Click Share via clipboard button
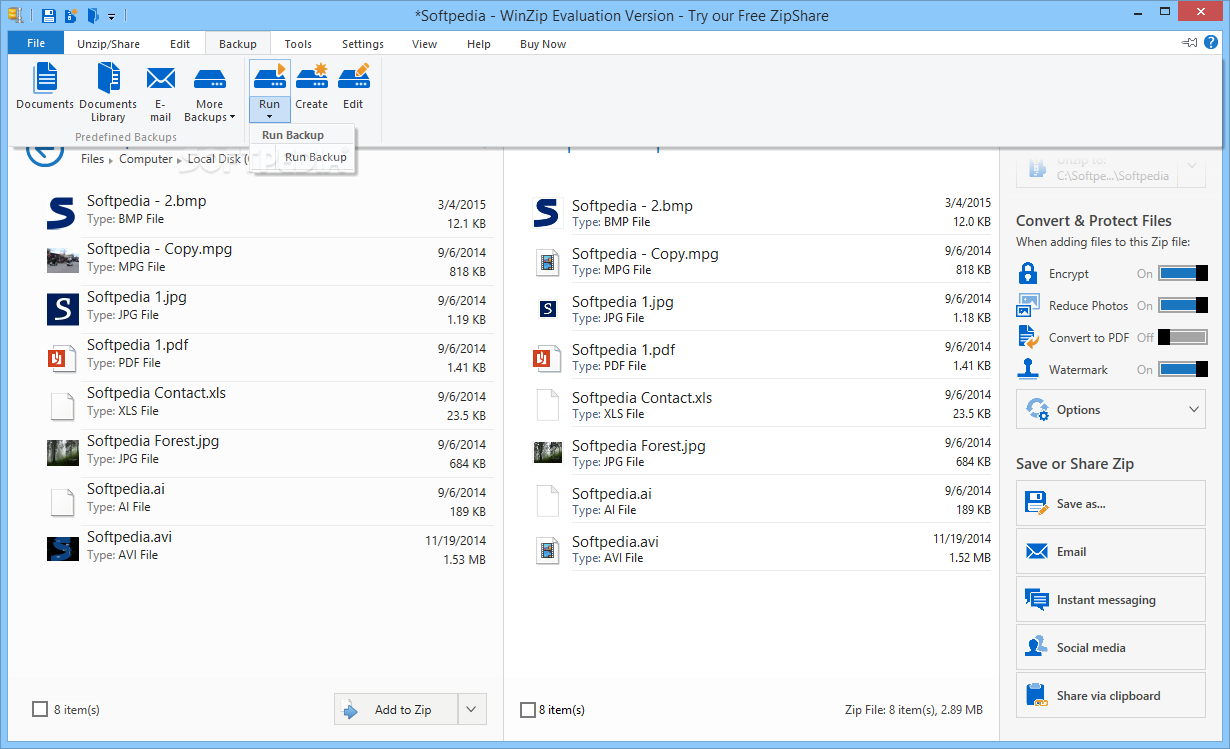 (1111, 695)
